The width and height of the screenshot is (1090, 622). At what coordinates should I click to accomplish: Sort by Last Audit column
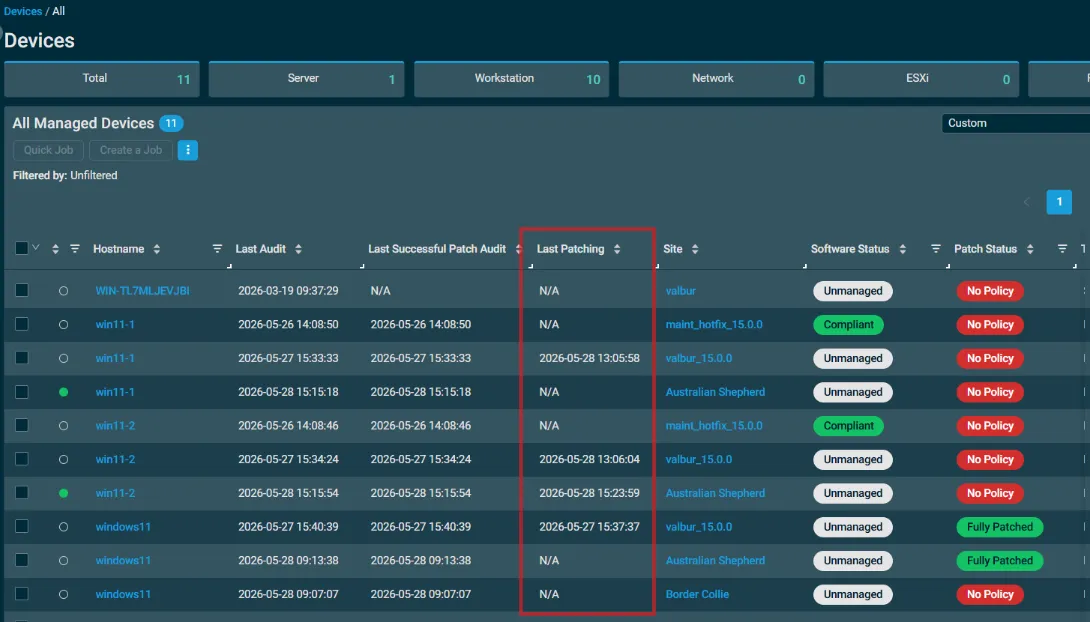[298, 249]
